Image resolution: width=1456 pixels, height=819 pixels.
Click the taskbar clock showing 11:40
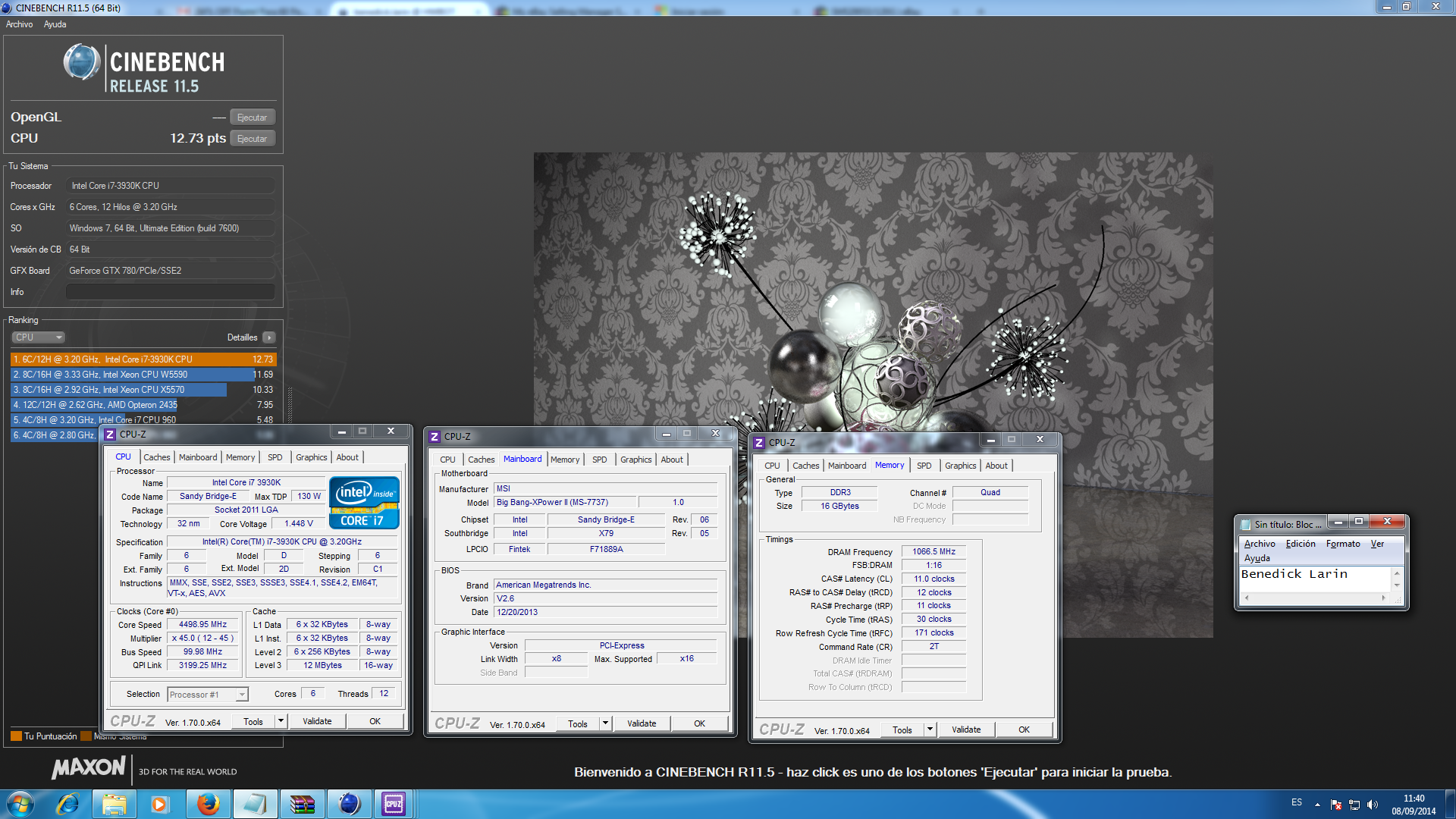coord(1414,805)
